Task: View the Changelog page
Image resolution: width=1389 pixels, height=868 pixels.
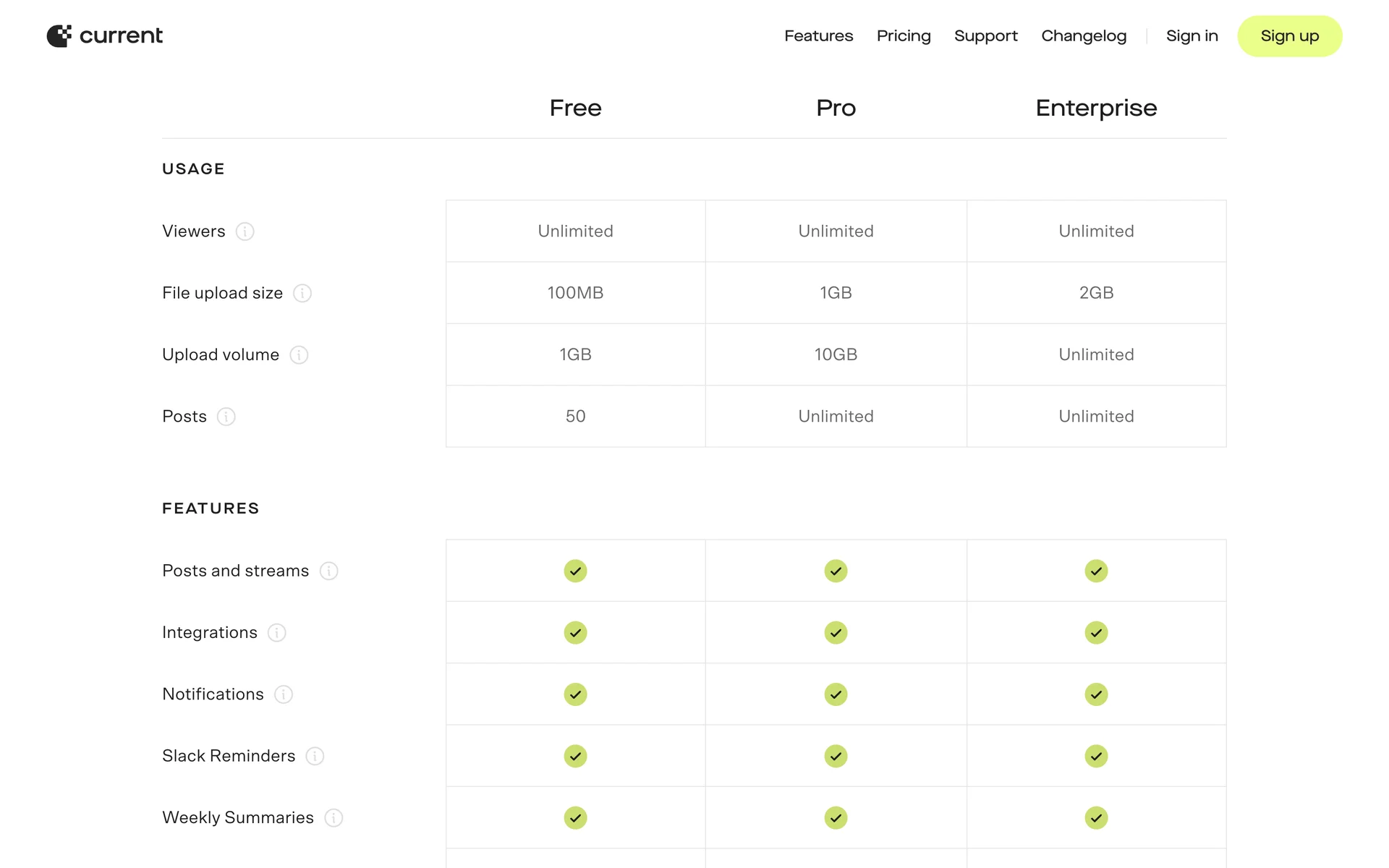Action: [1084, 36]
